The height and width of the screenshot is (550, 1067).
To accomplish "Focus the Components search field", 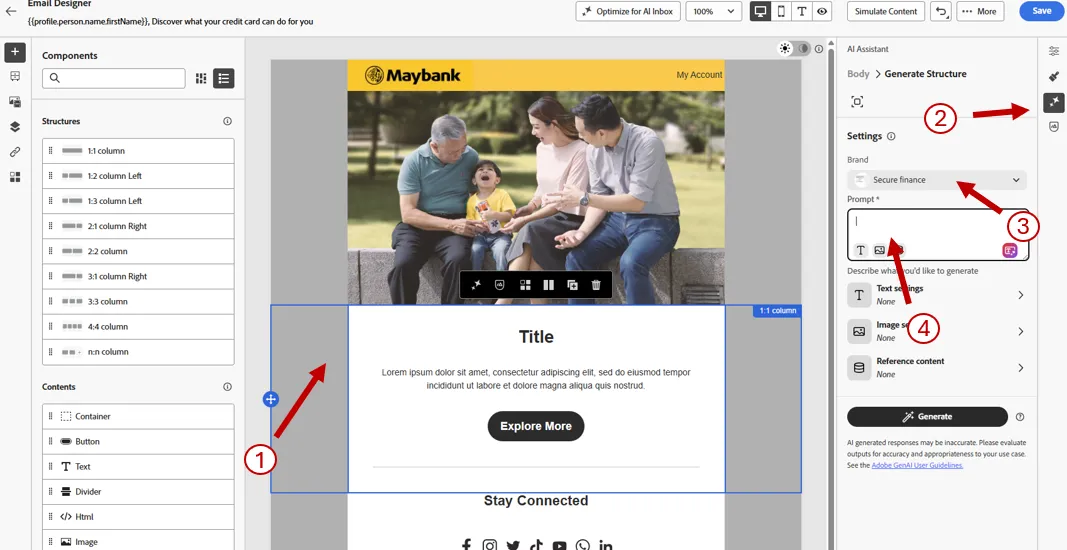I will (114, 78).
